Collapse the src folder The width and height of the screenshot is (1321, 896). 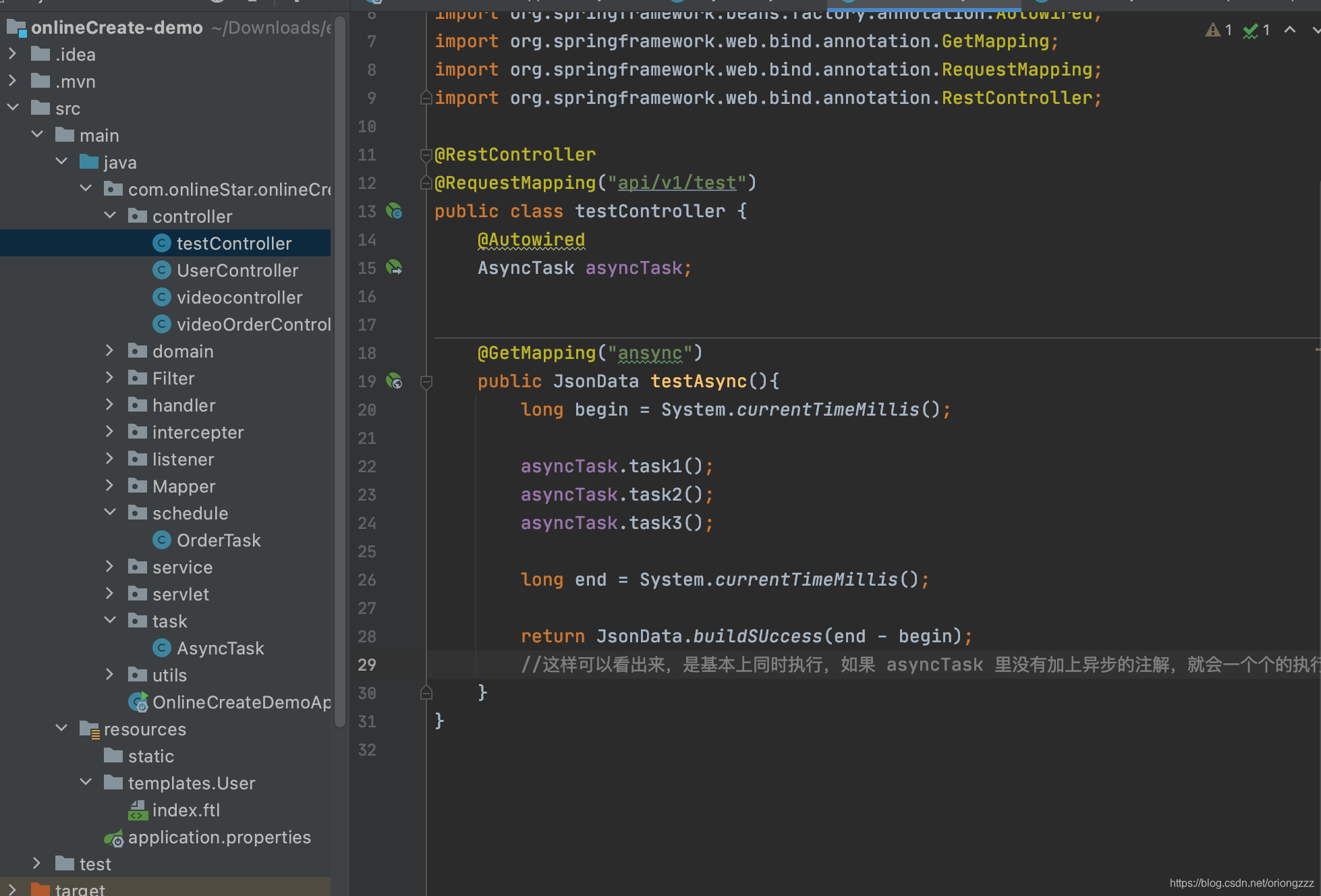click(x=12, y=108)
